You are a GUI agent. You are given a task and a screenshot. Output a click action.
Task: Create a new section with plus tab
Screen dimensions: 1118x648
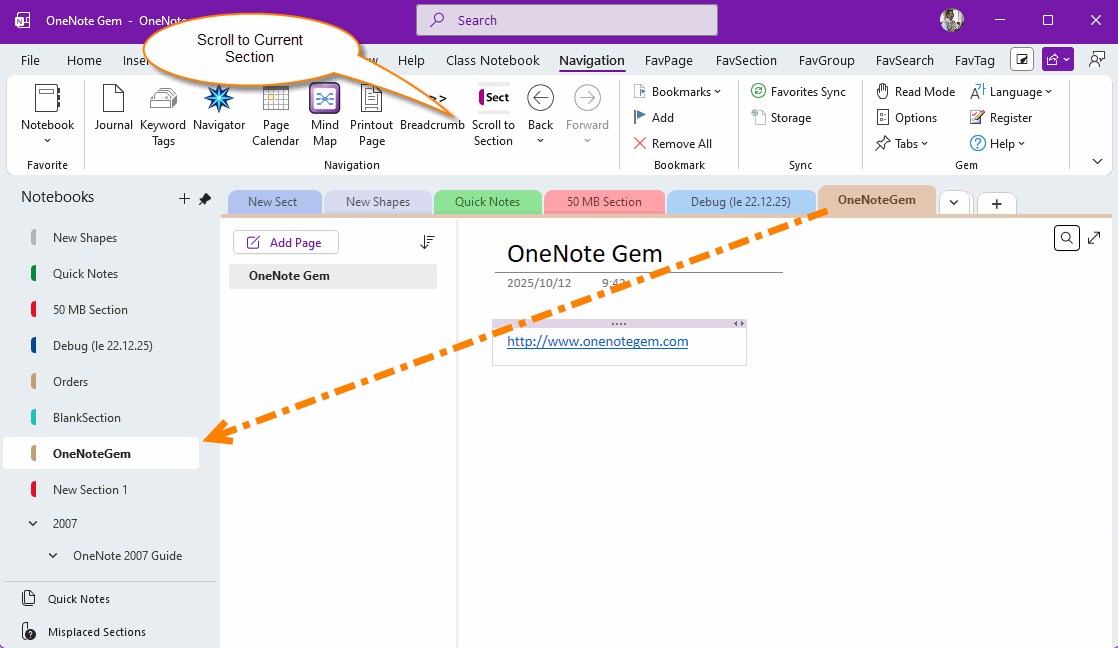997,204
